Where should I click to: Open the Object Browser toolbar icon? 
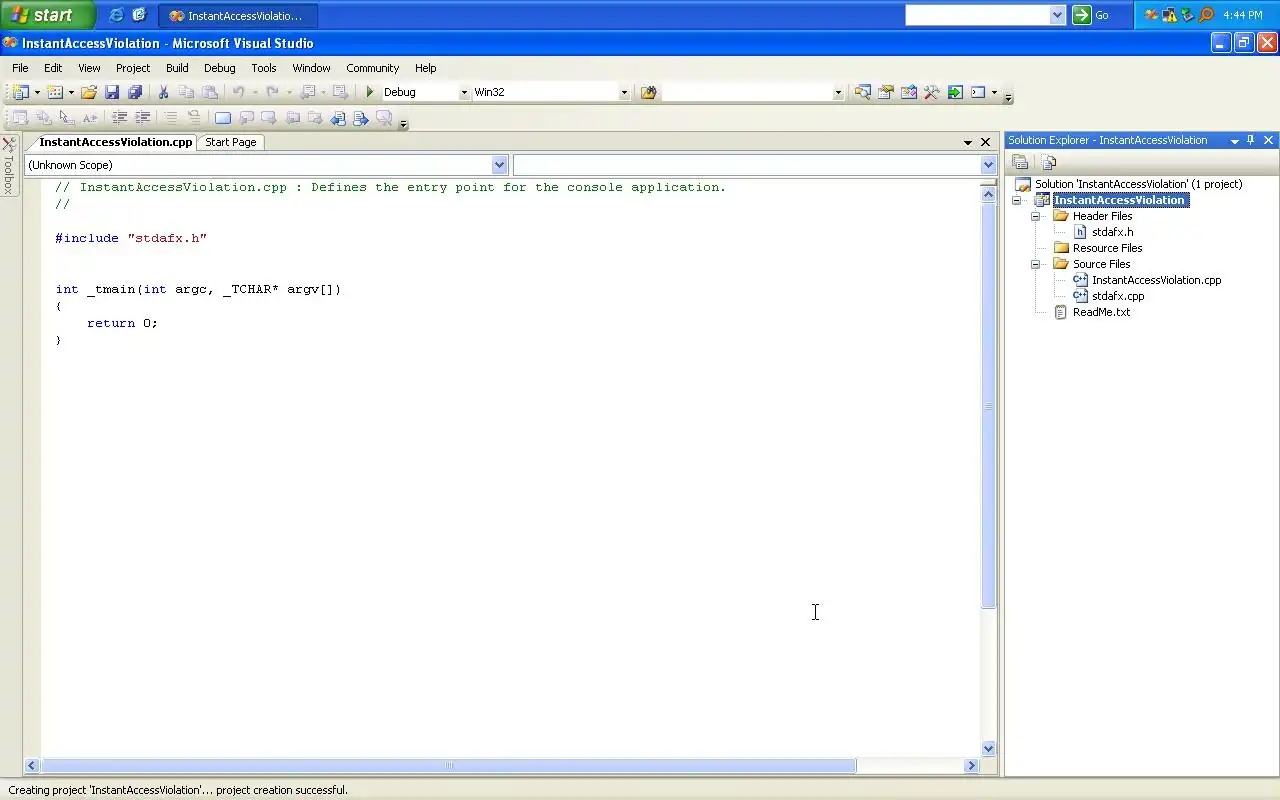click(908, 92)
